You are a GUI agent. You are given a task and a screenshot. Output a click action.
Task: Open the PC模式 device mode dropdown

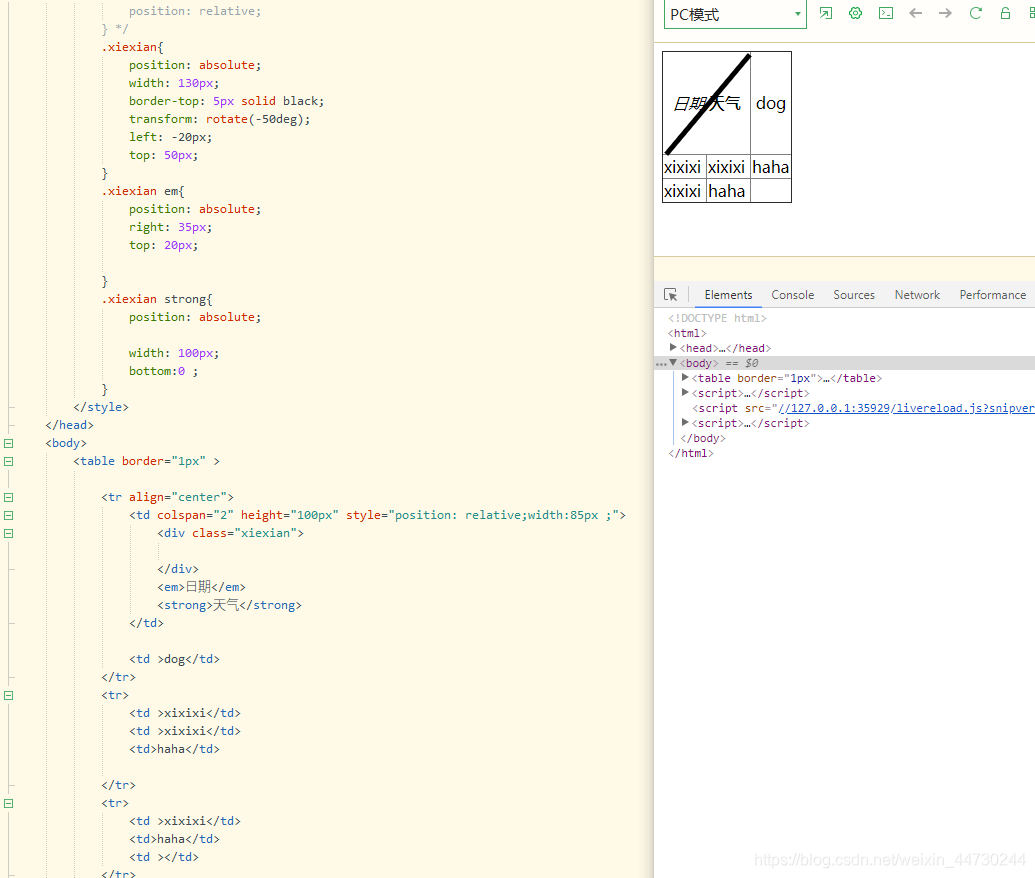(x=735, y=14)
